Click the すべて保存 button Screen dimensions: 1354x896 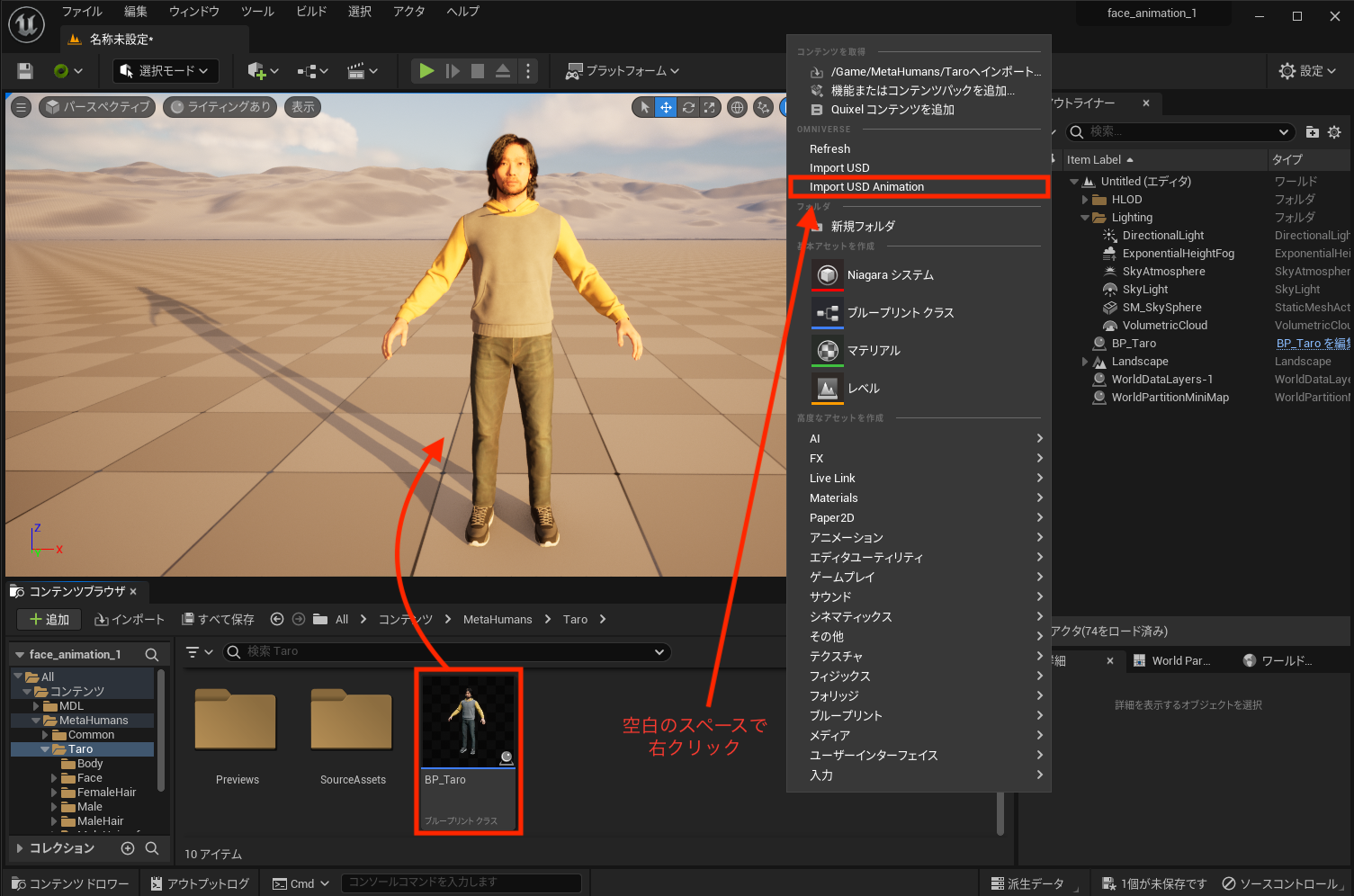pyautogui.click(x=218, y=620)
